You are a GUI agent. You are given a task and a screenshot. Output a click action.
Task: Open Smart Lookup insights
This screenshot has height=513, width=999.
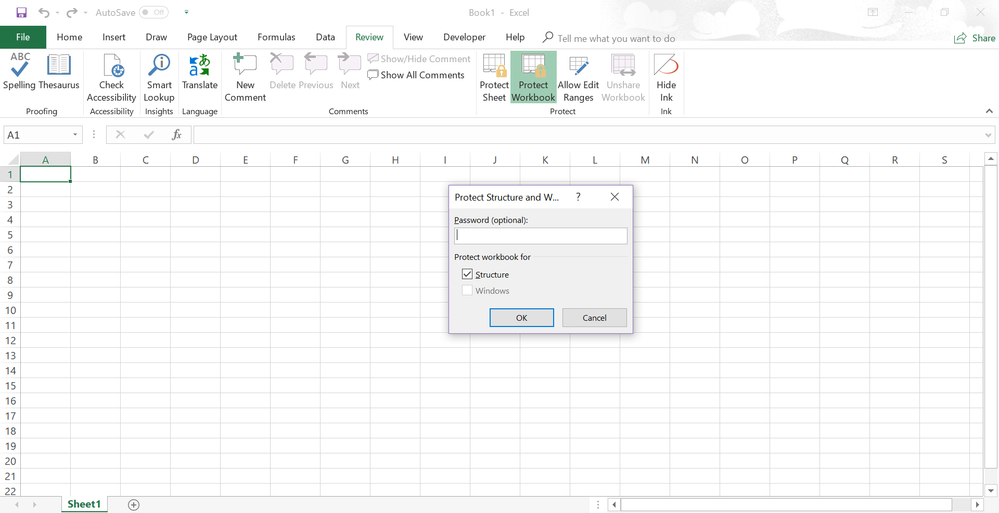pyautogui.click(x=159, y=78)
